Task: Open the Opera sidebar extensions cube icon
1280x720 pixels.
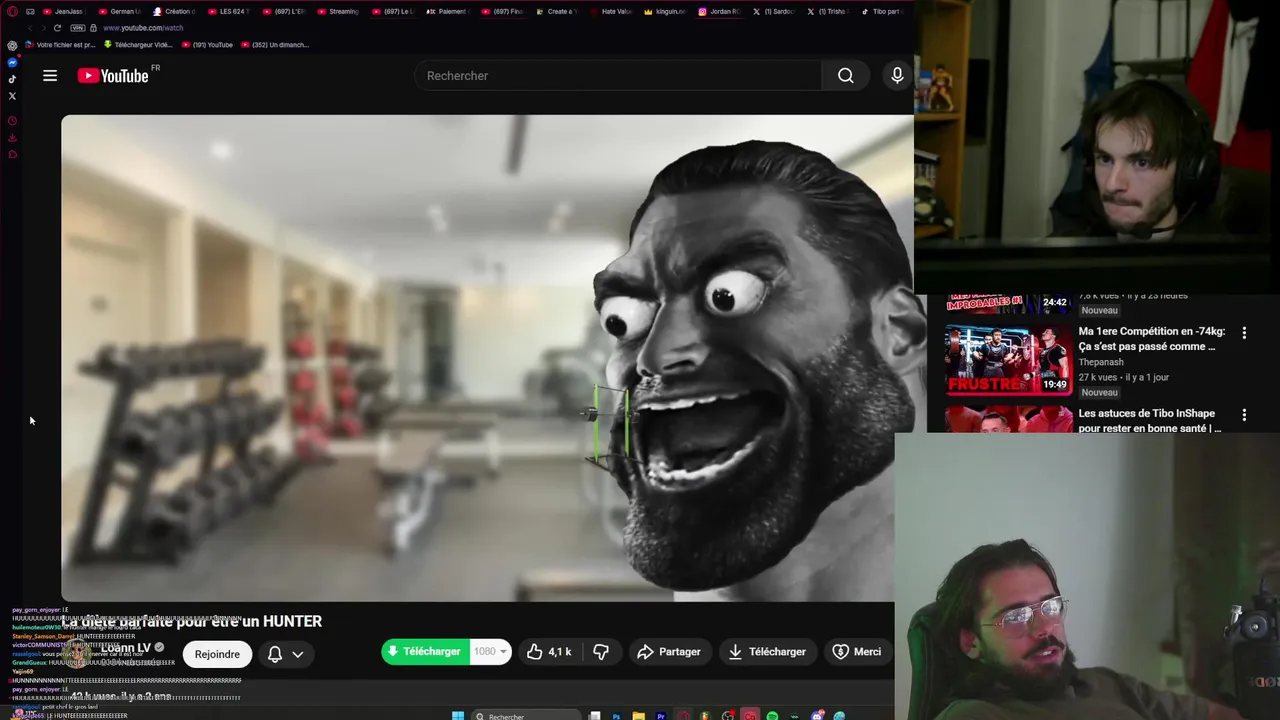Action: [x=12, y=154]
